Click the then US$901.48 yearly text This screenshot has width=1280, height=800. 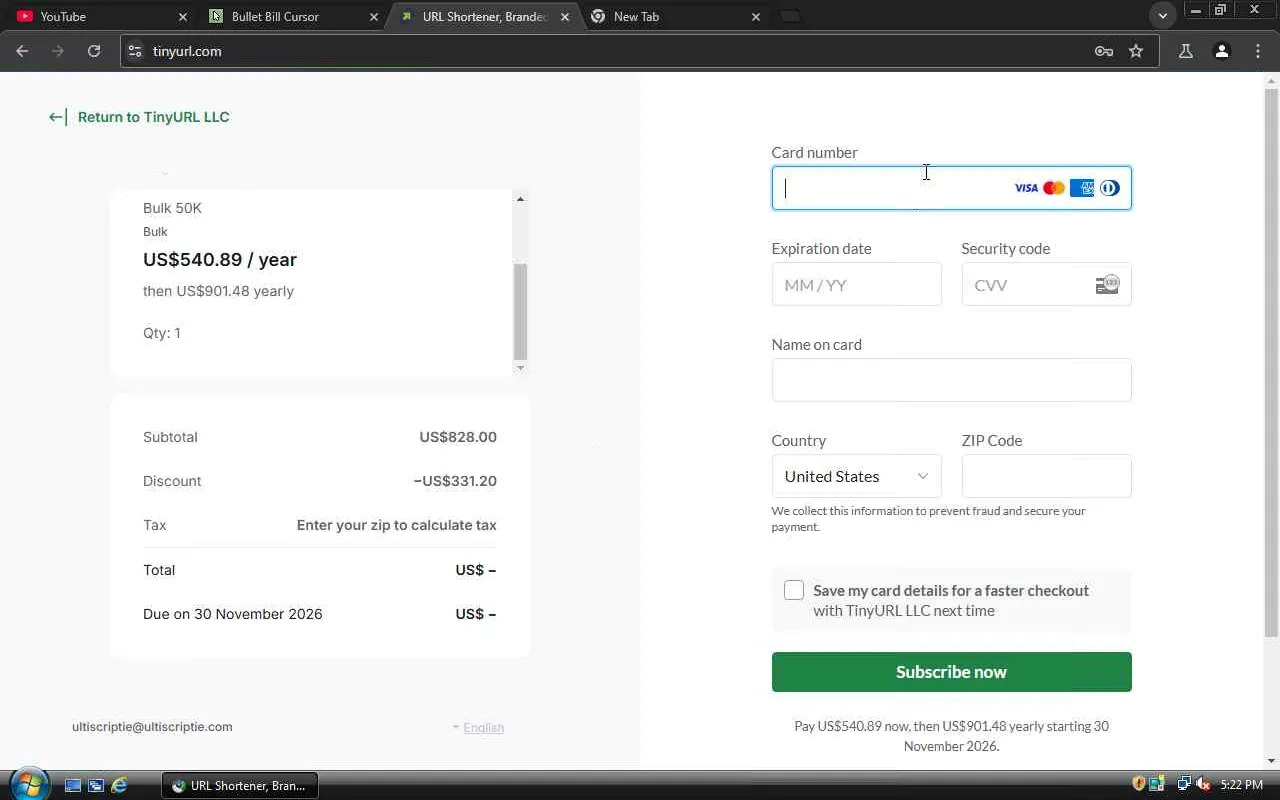[218, 291]
